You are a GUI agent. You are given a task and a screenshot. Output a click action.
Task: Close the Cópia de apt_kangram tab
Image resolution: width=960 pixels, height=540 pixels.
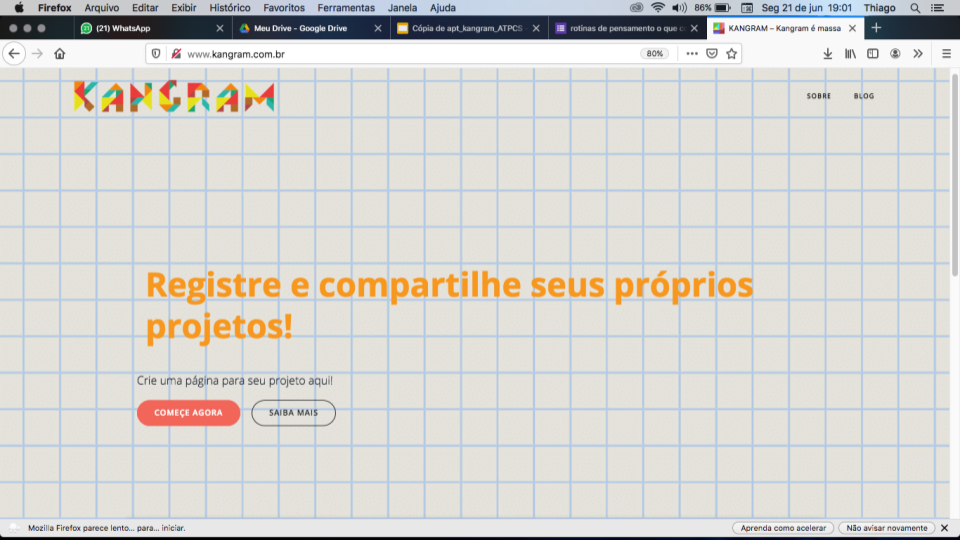pyautogui.click(x=536, y=28)
